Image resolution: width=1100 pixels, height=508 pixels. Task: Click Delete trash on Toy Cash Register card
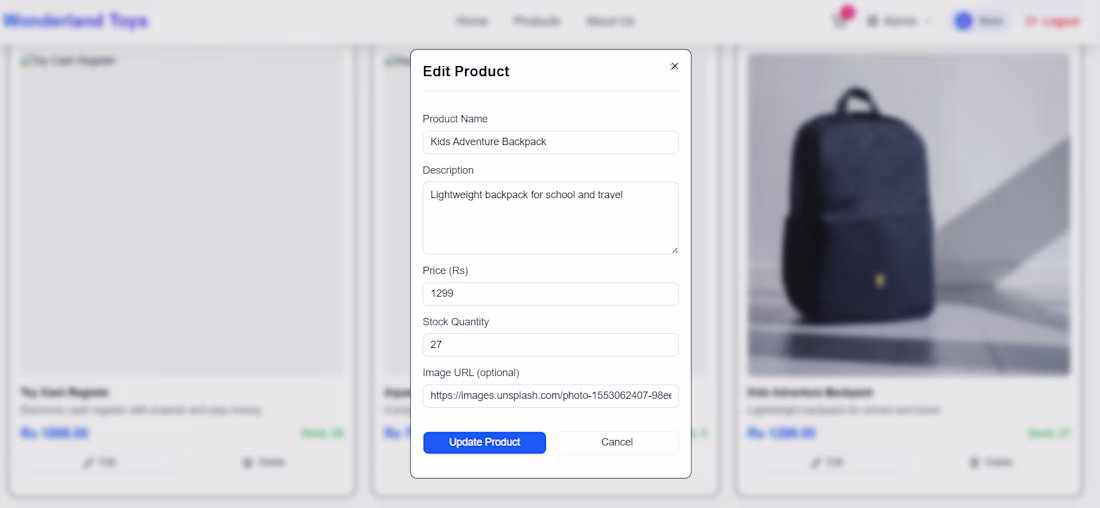click(264, 462)
